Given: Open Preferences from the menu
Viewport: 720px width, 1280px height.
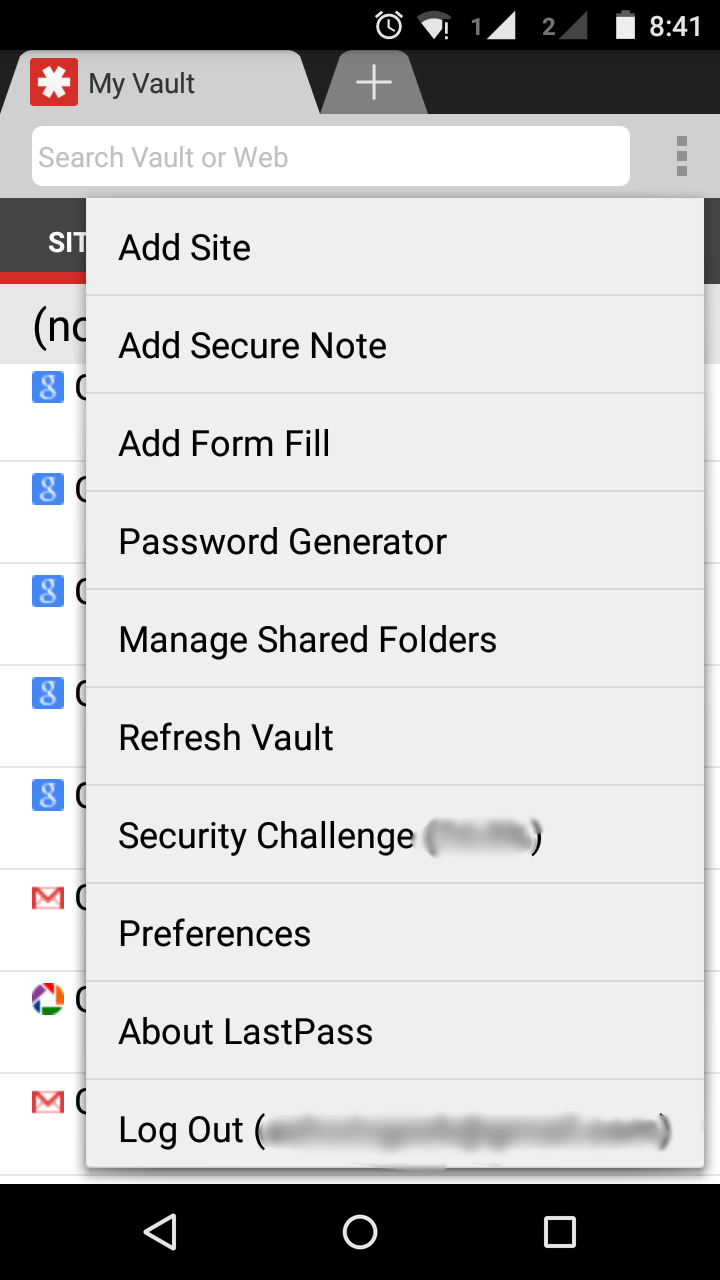Looking at the screenshot, I should pos(394,934).
